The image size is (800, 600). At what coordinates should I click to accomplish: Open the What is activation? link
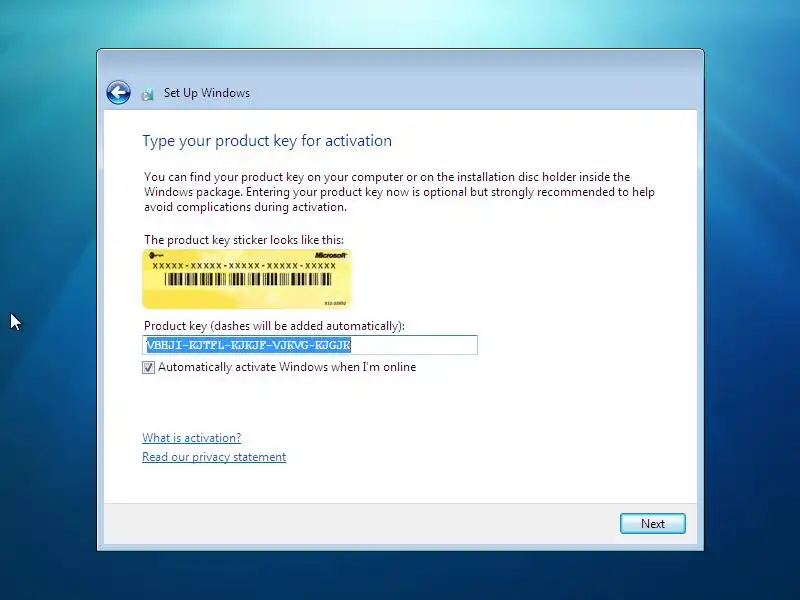click(x=191, y=438)
